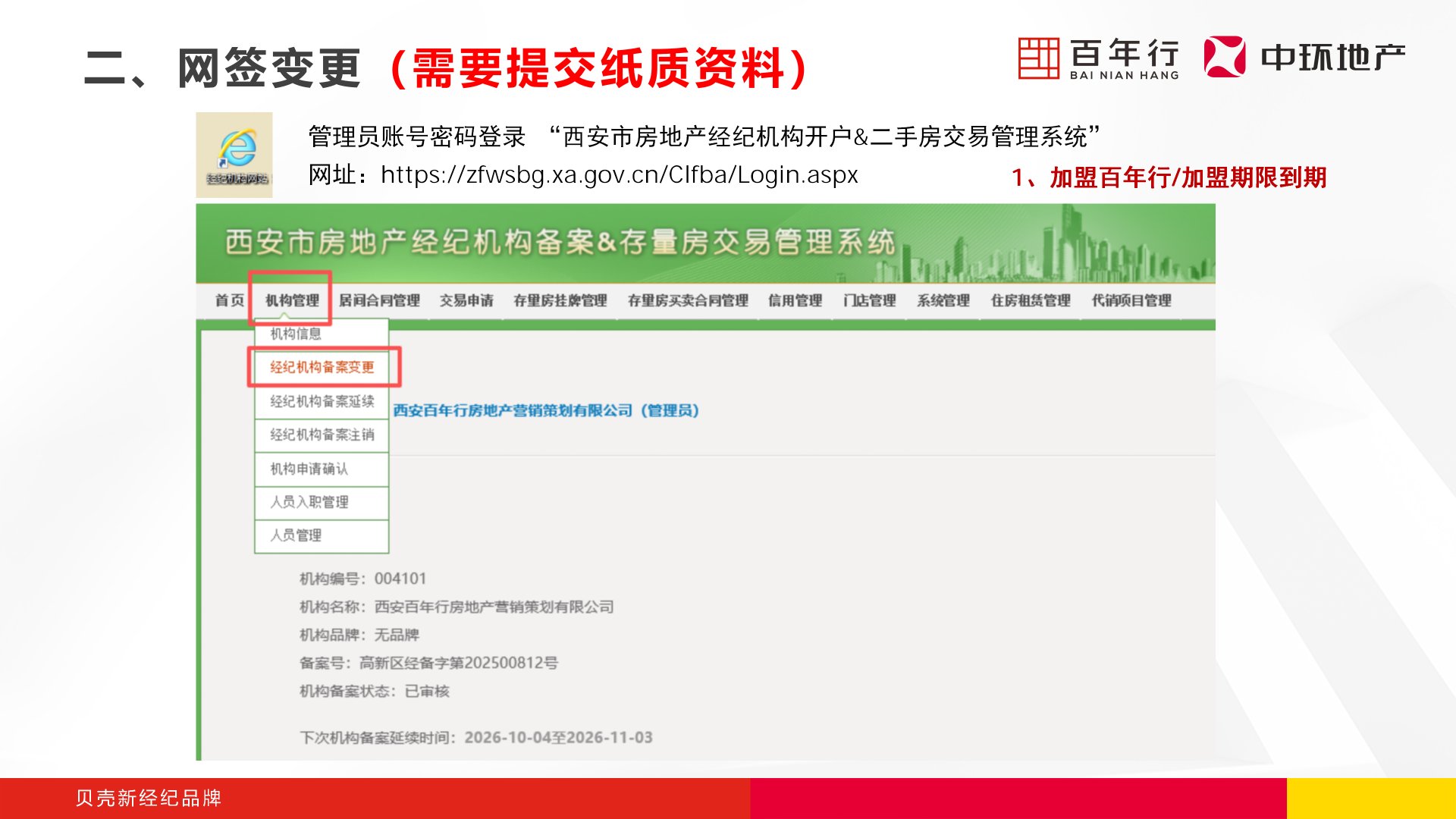
Task: Click the 下次机构备案延续时间 date range text
Action: click(476, 737)
